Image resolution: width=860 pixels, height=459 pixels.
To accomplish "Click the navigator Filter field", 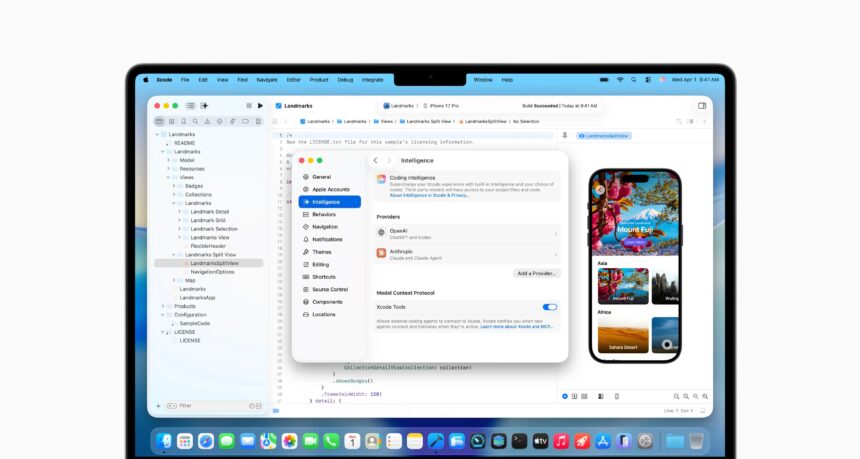I will (210, 406).
